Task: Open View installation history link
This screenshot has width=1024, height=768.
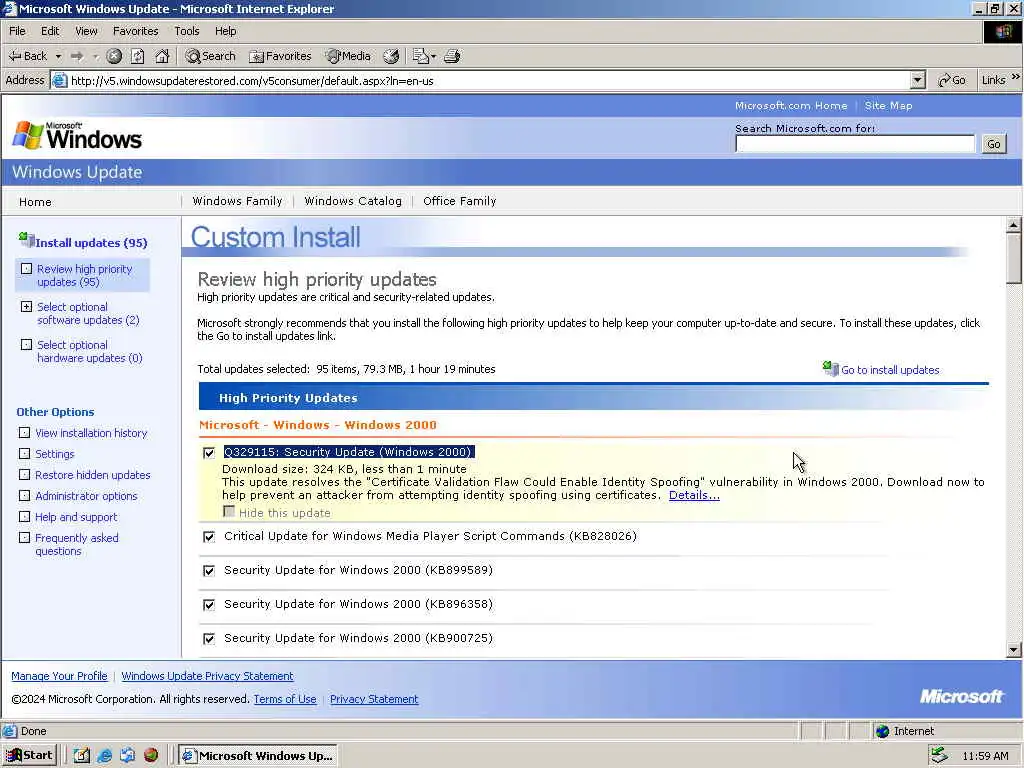Action: [x=91, y=433]
